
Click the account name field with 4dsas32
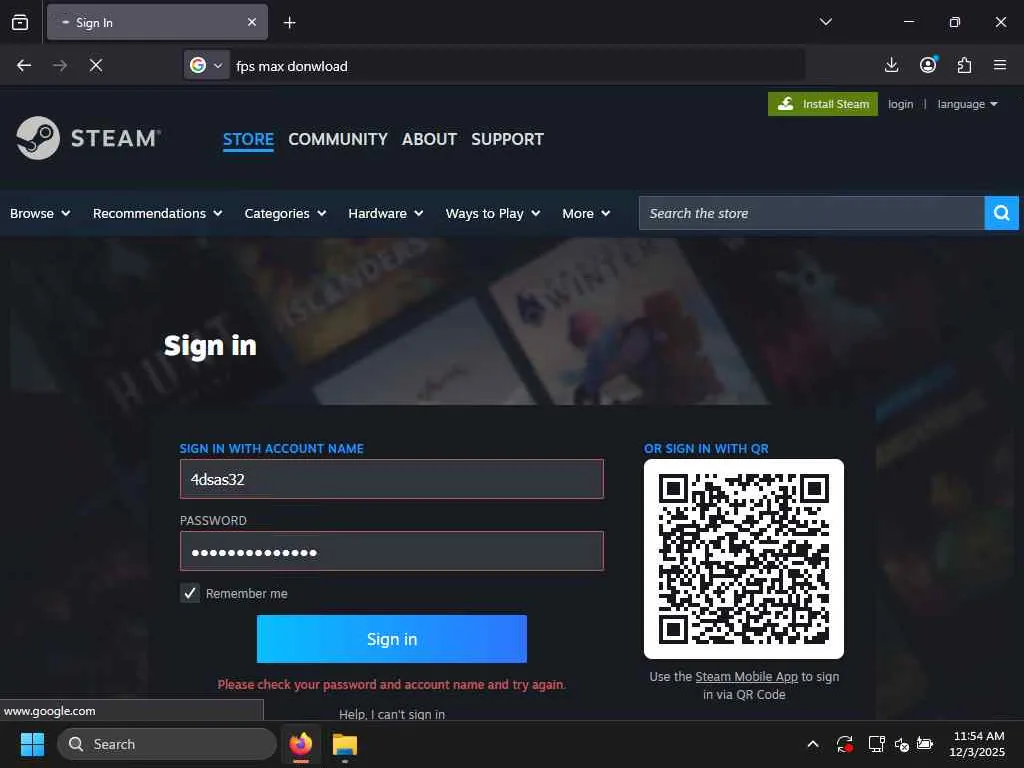(392, 479)
